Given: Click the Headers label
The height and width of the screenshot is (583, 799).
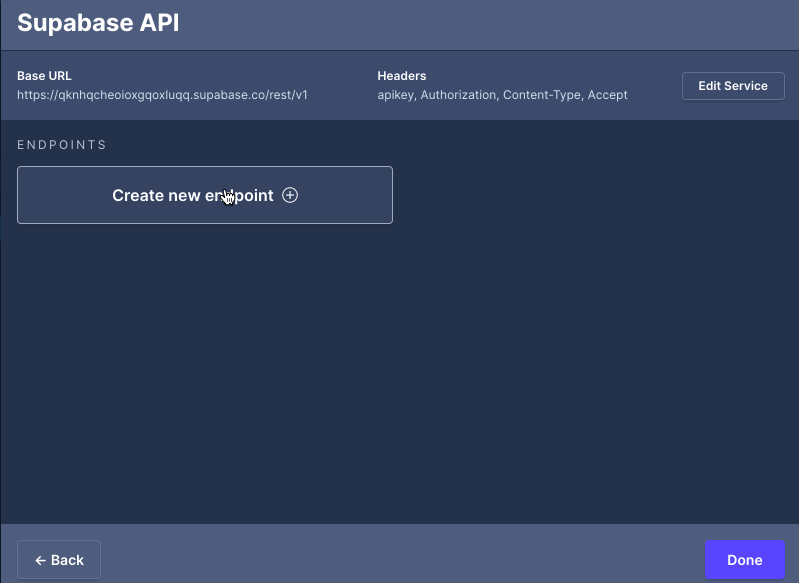Looking at the screenshot, I should pyautogui.click(x=402, y=76).
